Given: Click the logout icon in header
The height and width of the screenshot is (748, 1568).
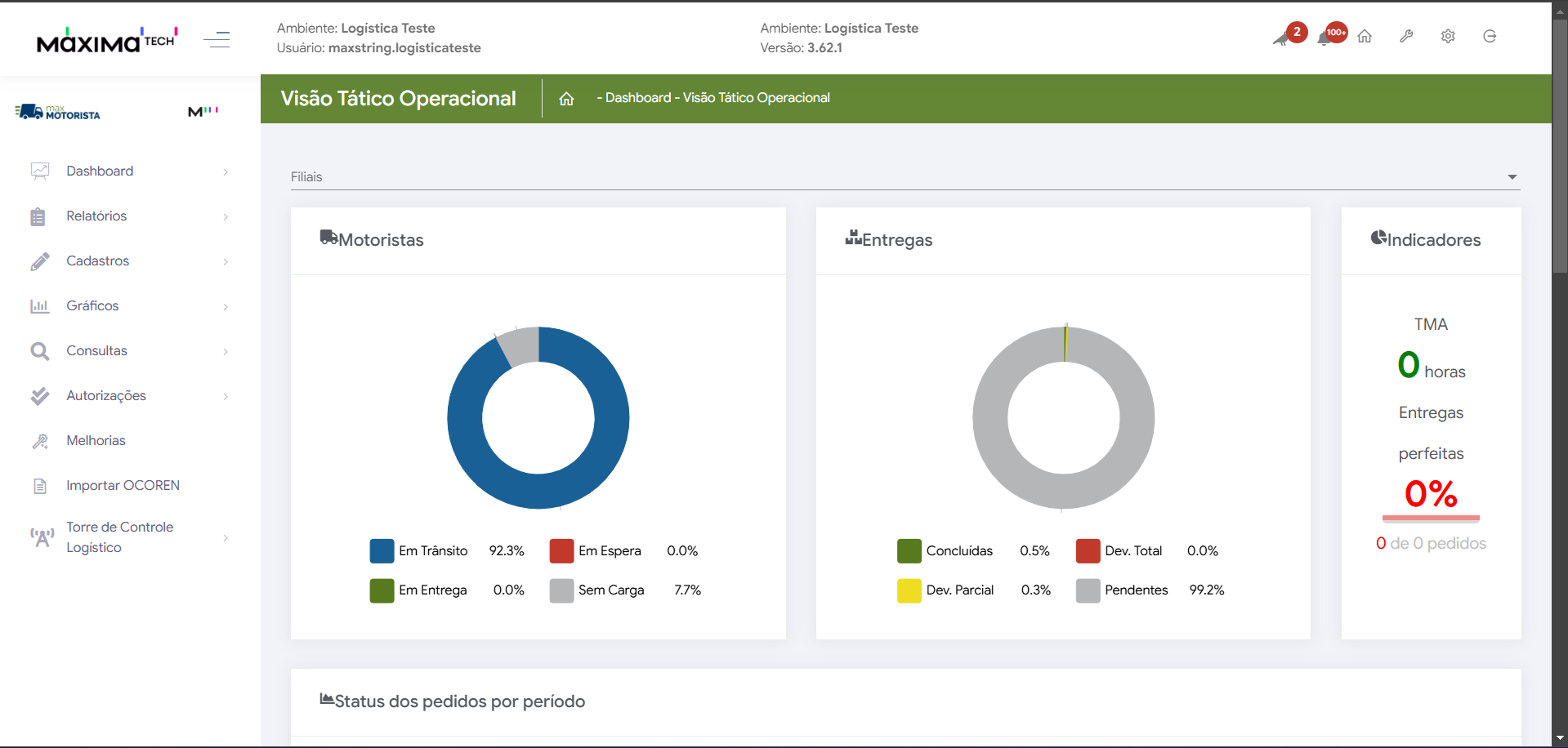Looking at the screenshot, I should pos(1490,37).
